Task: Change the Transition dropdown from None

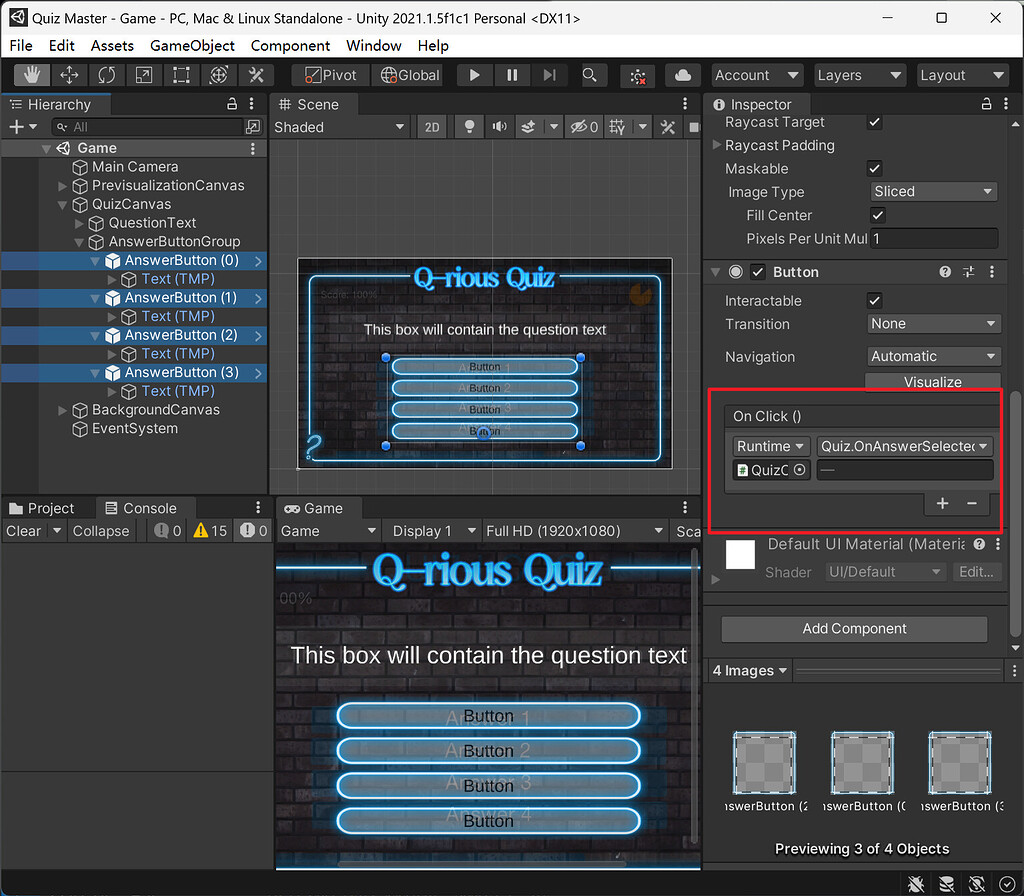Action: tap(932, 323)
